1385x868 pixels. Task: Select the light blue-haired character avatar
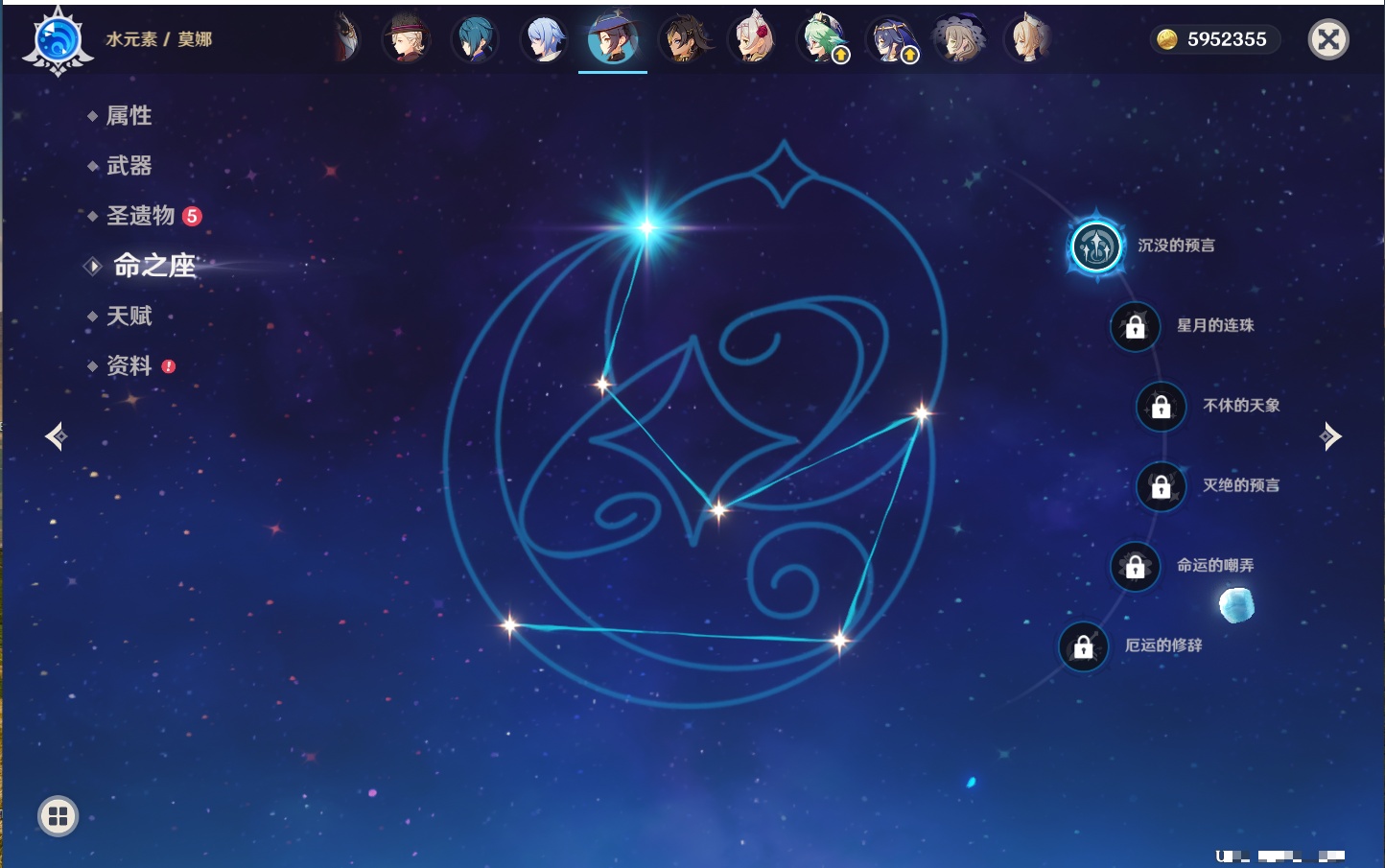click(x=544, y=39)
